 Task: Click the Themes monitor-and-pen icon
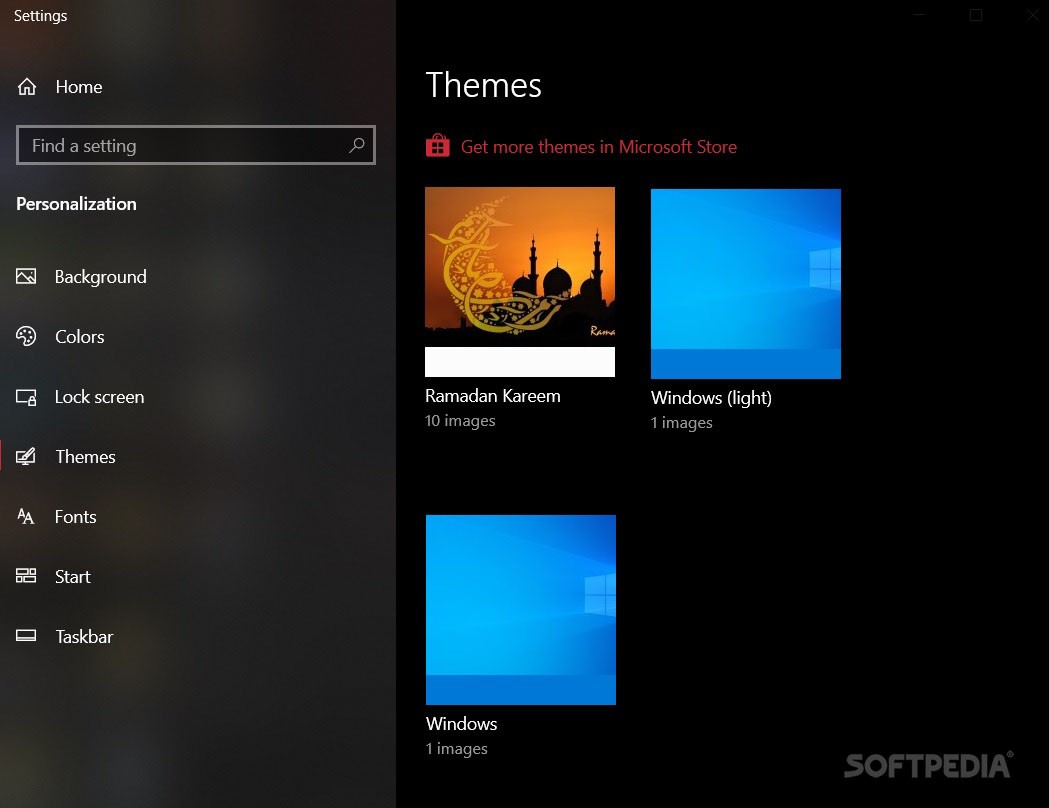coord(26,456)
